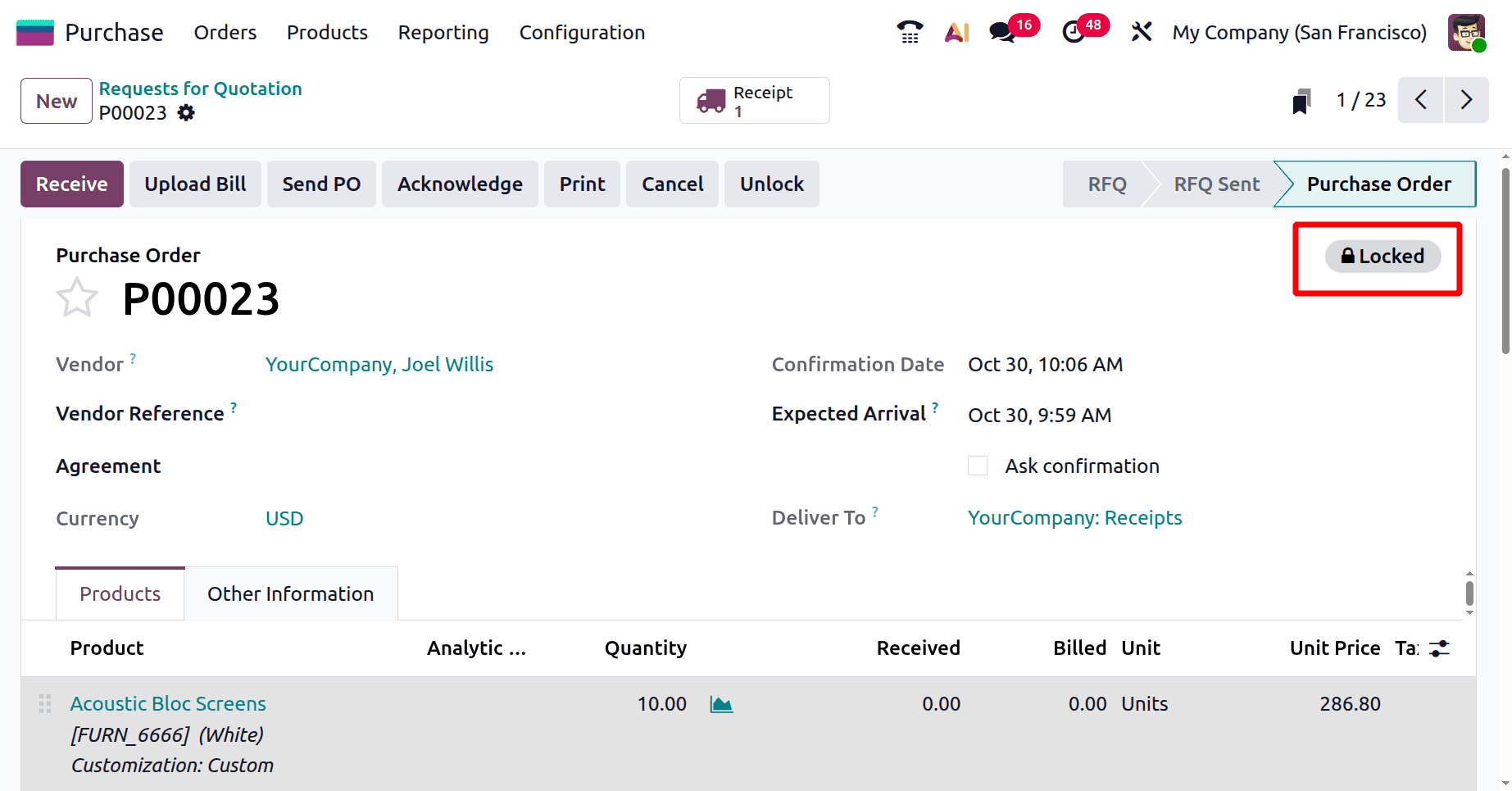Open the optional columns selector in the product table
Viewport: 1512px width, 791px height.
[1440, 648]
